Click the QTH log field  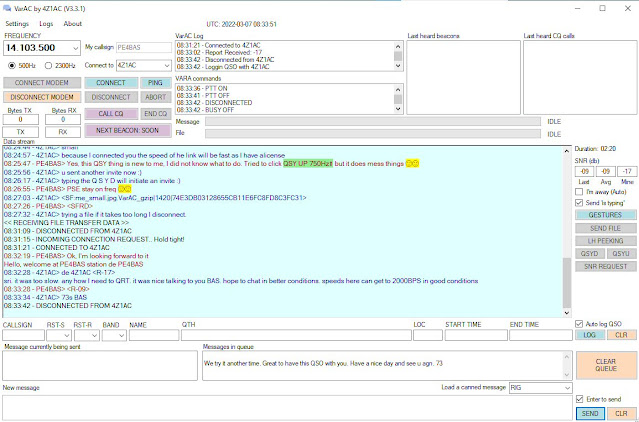click(296, 335)
